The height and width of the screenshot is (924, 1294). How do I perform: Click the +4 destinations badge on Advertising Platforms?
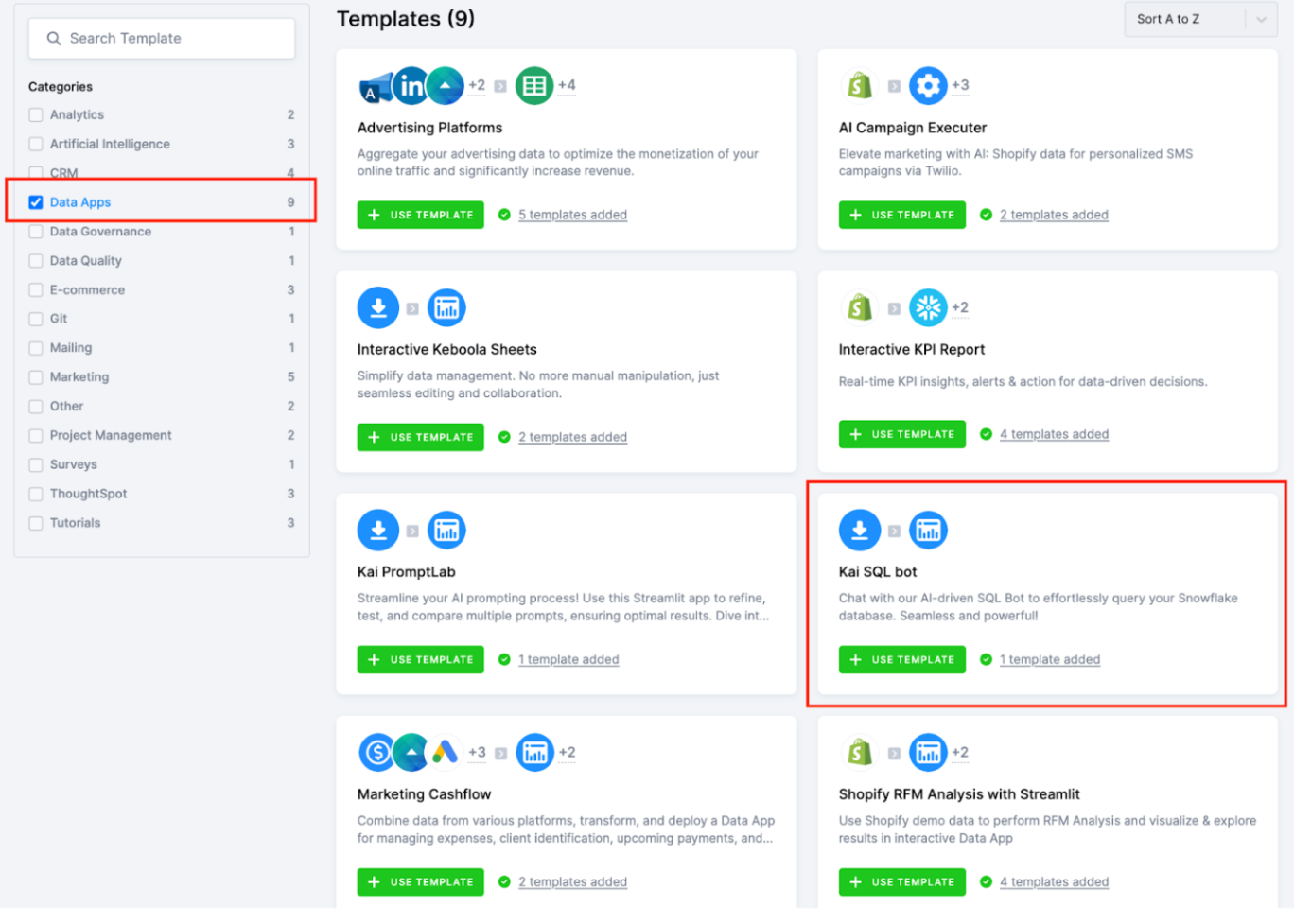567,85
